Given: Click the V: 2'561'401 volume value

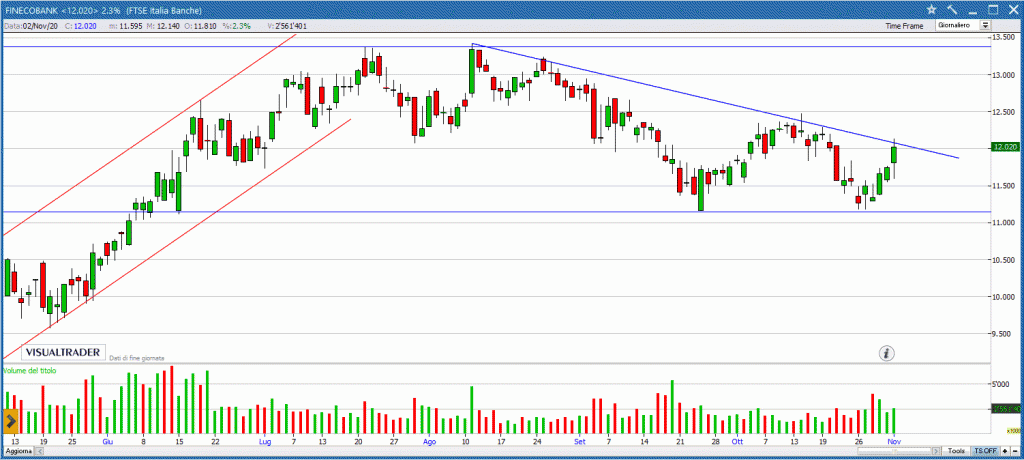Looking at the screenshot, I should tap(287, 25).
